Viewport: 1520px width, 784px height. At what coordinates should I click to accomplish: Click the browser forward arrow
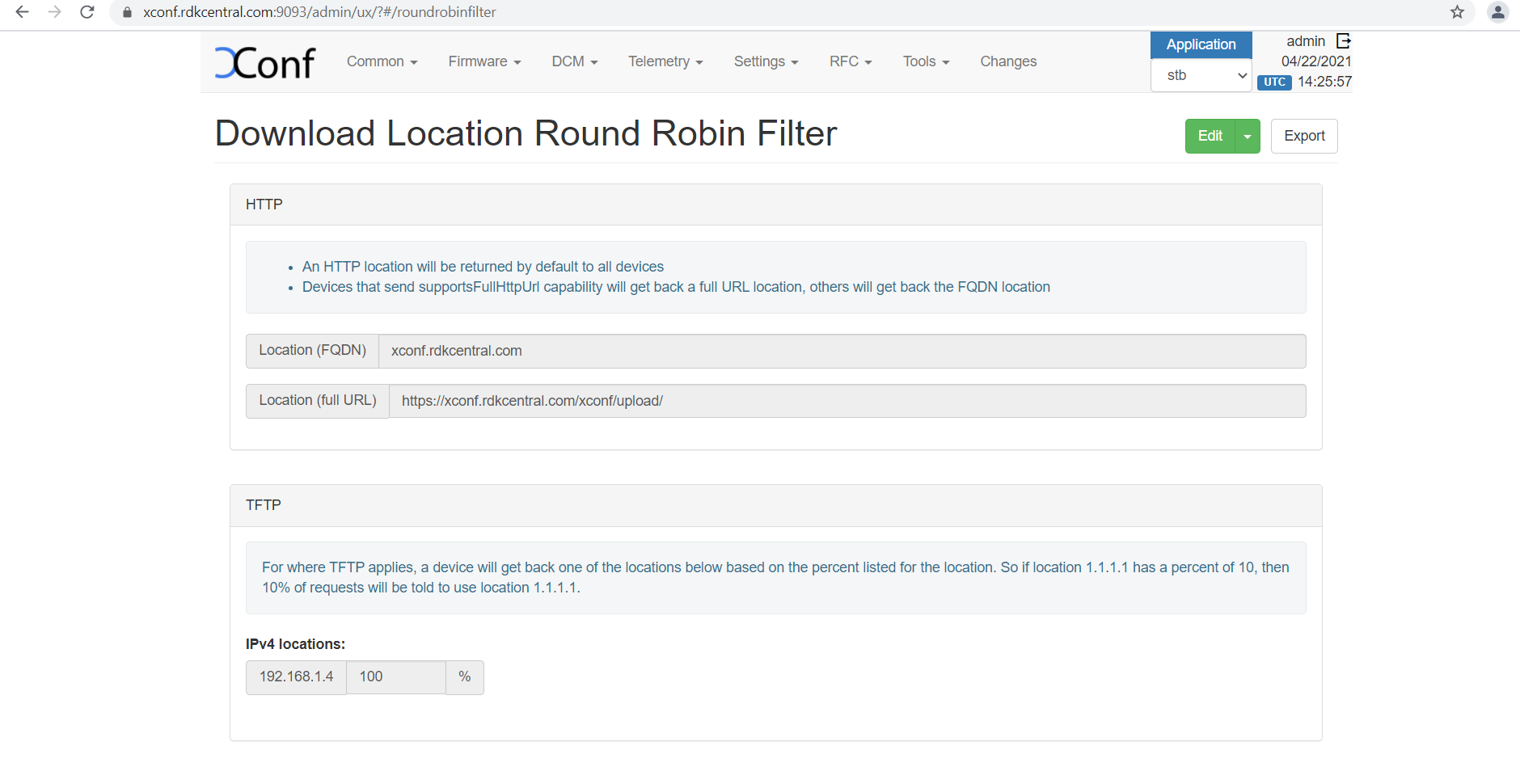[x=54, y=12]
